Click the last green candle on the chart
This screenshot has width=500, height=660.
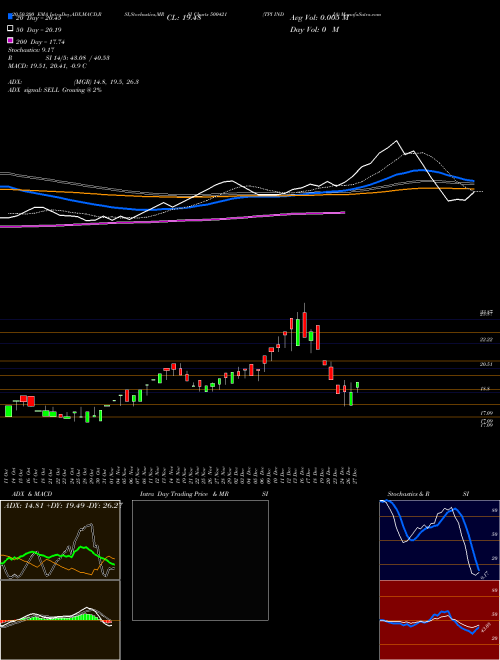click(357, 386)
